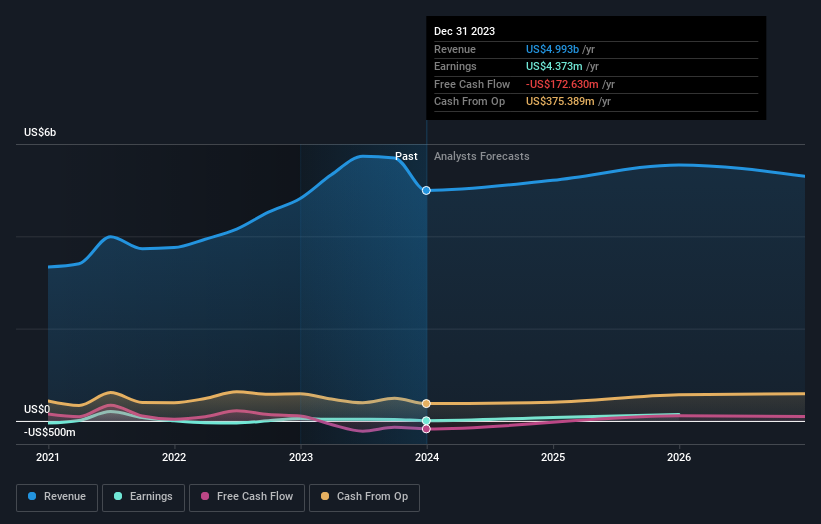The width and height of the screenshot is (821, 524).
Task: Click the US$0 y-axis label
Action: coord(37,409)
